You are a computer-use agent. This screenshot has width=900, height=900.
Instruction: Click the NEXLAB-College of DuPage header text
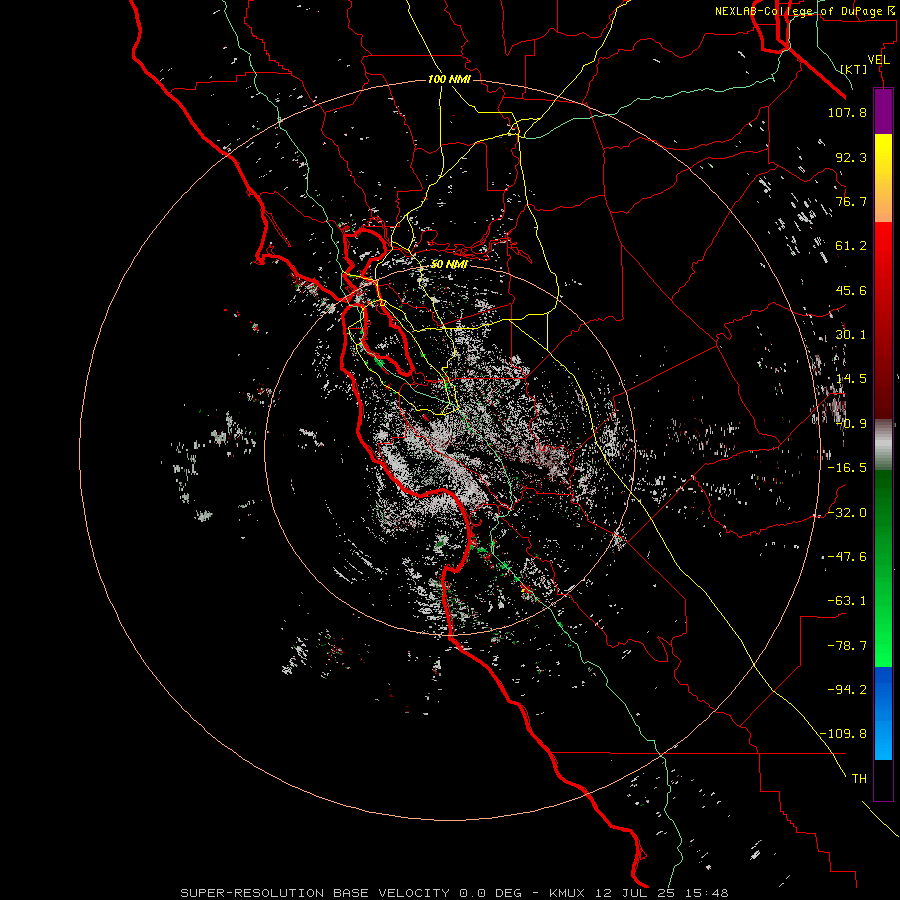[798, 11]
